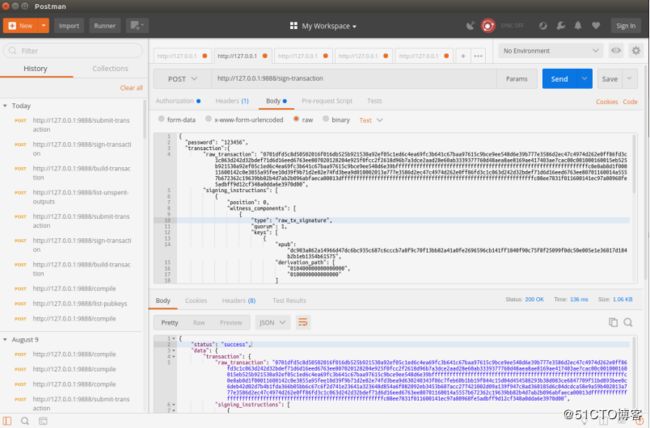Copy response using the copy icon
650x428 pixels.
tap(613, 322)
